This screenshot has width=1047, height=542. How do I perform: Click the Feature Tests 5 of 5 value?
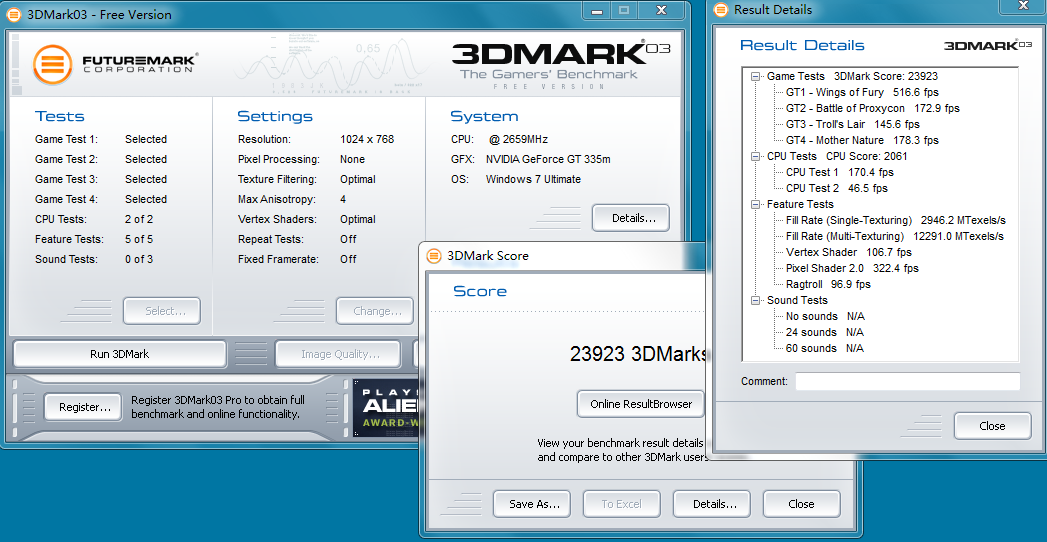click(x=139, y=240)
